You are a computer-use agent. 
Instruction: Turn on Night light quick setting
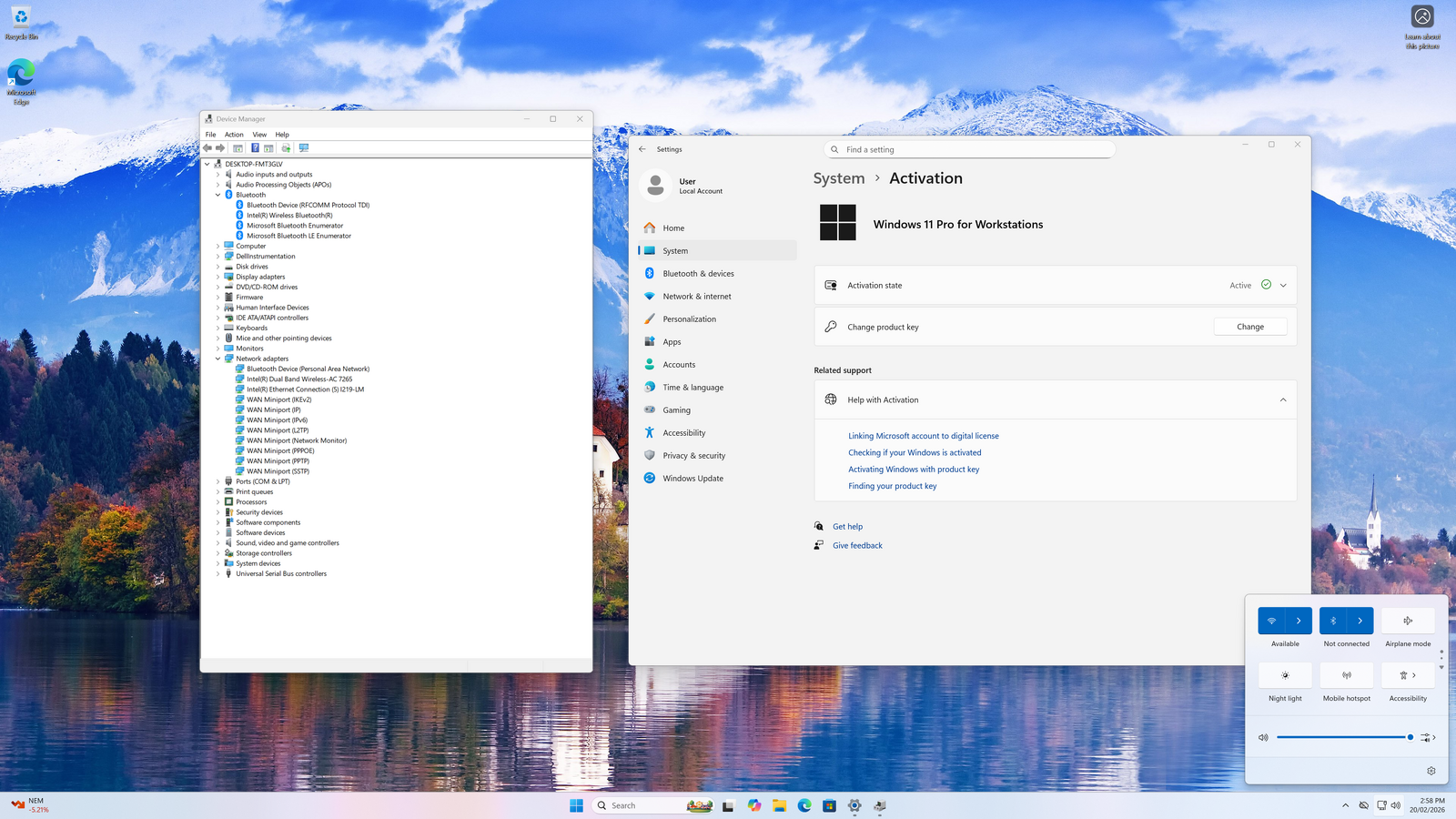[x=1285, y=675]
